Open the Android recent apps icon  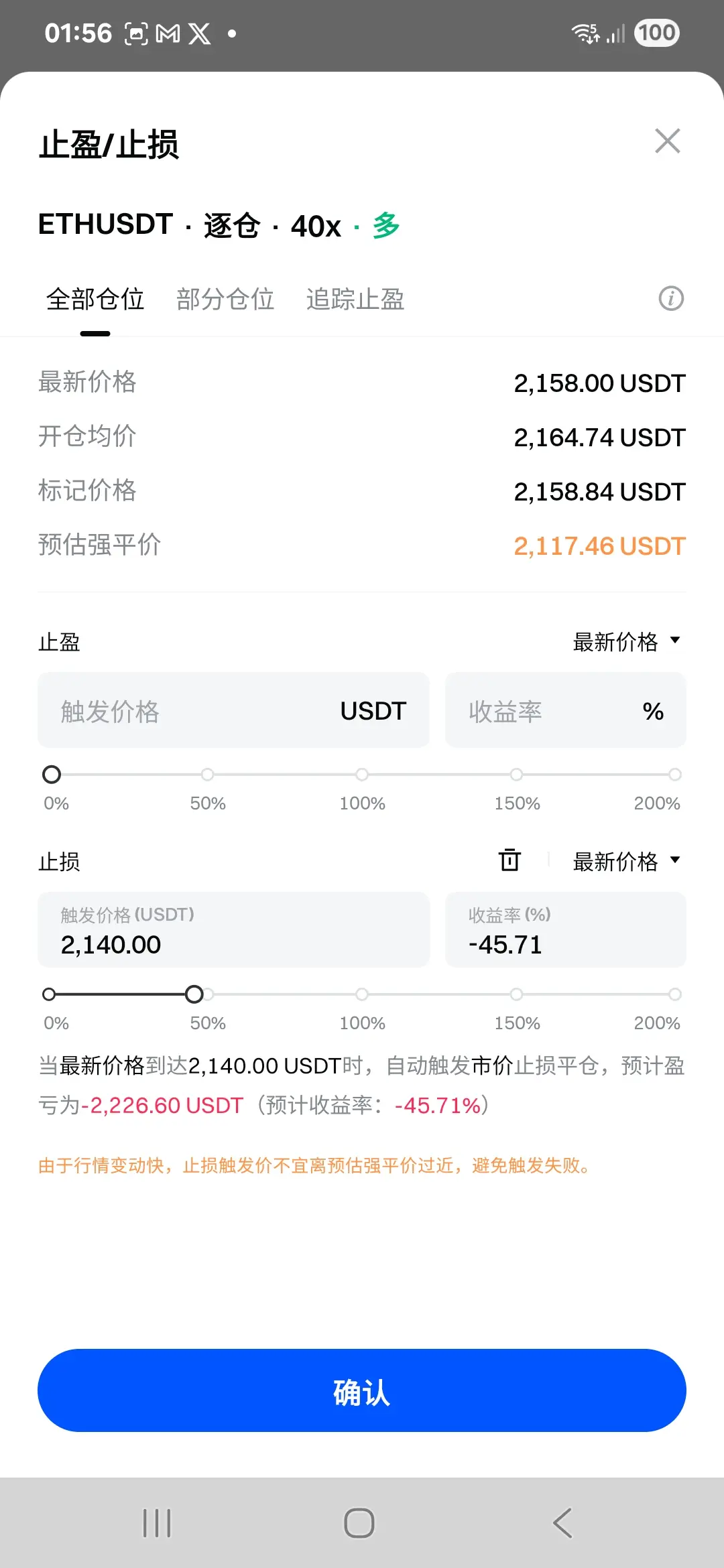(x=158, y=1522)
